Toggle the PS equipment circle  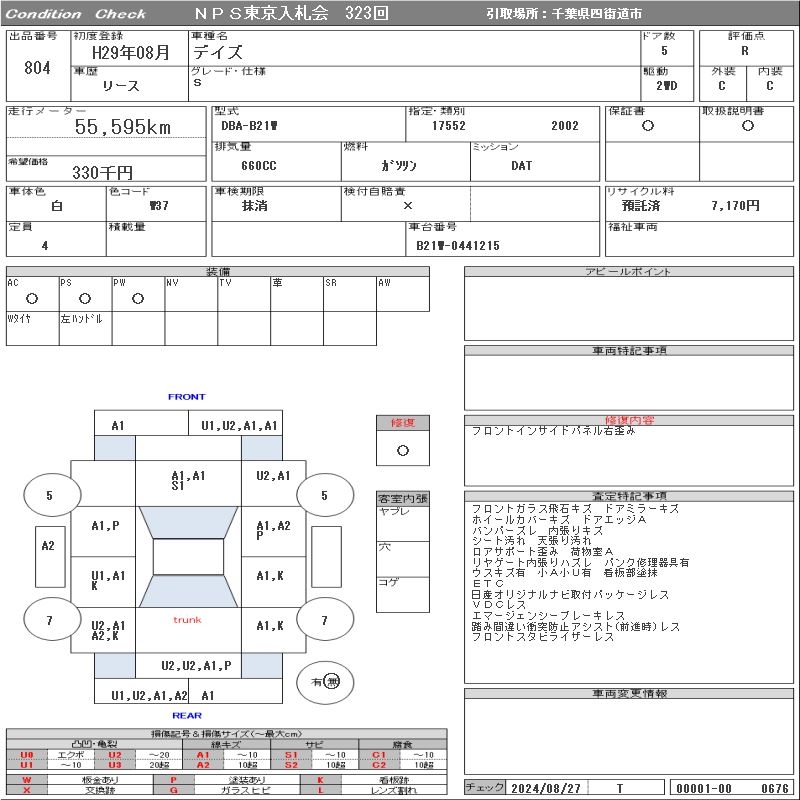(85, 298)
